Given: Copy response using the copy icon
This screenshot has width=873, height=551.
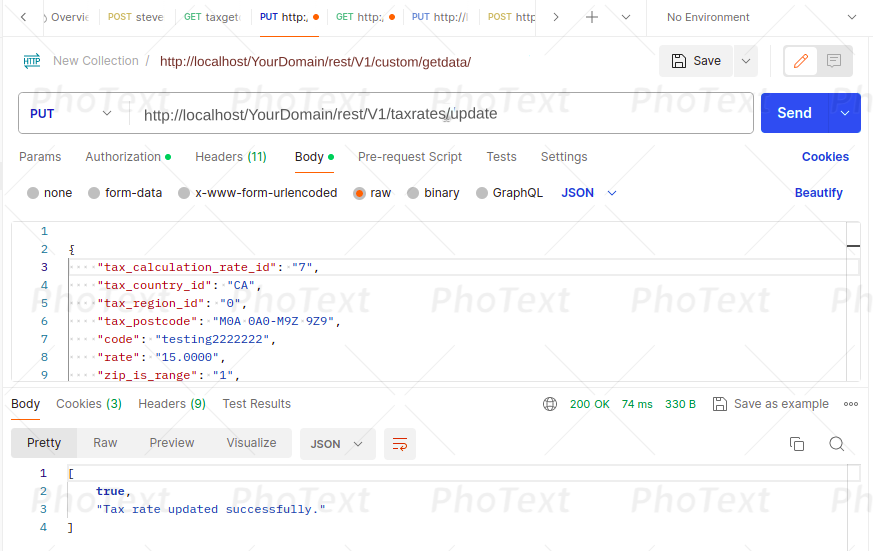Looking at the screenshot, I should click(797, 444).
